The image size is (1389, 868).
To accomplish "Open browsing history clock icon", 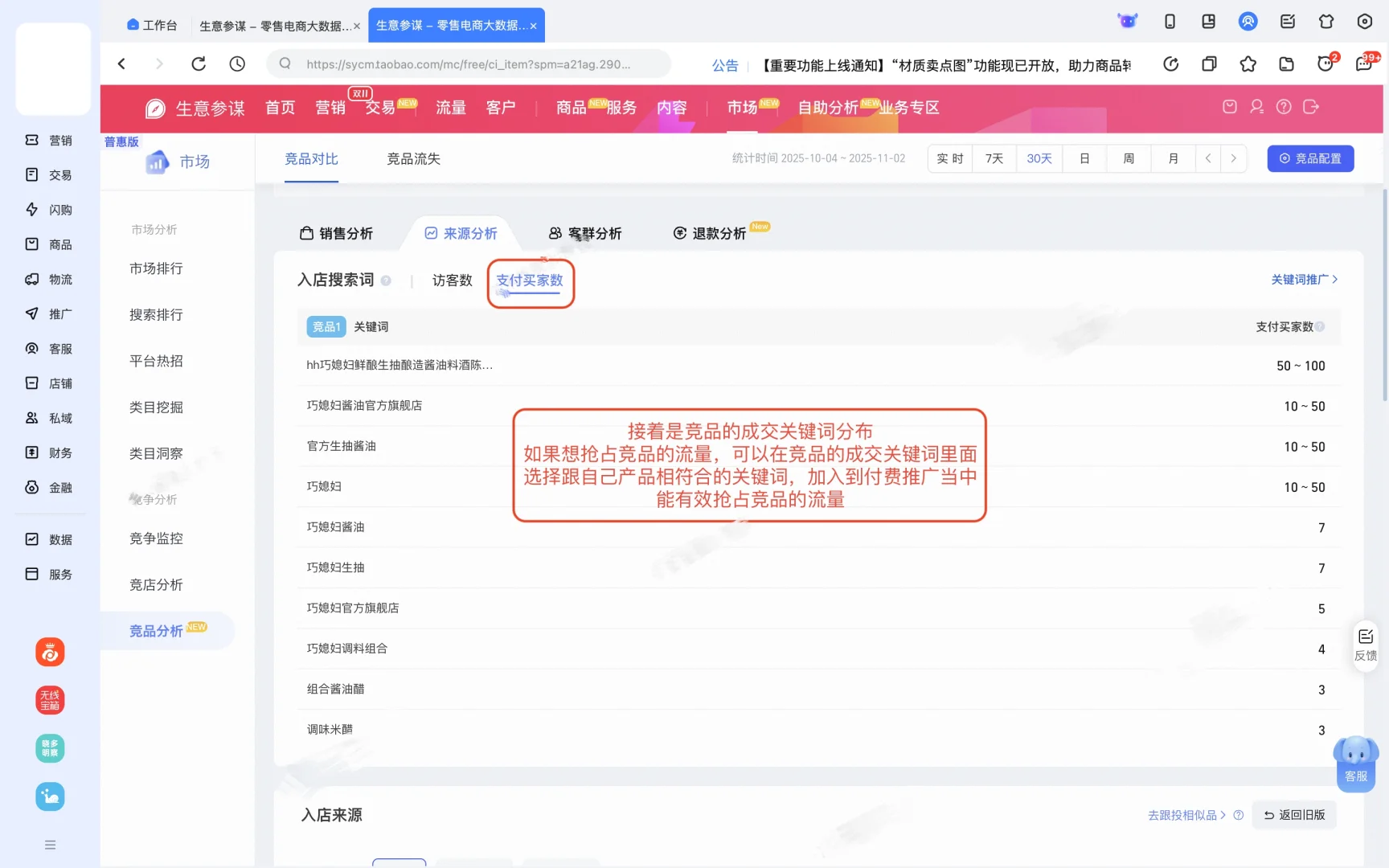I will tap(237, 63).
